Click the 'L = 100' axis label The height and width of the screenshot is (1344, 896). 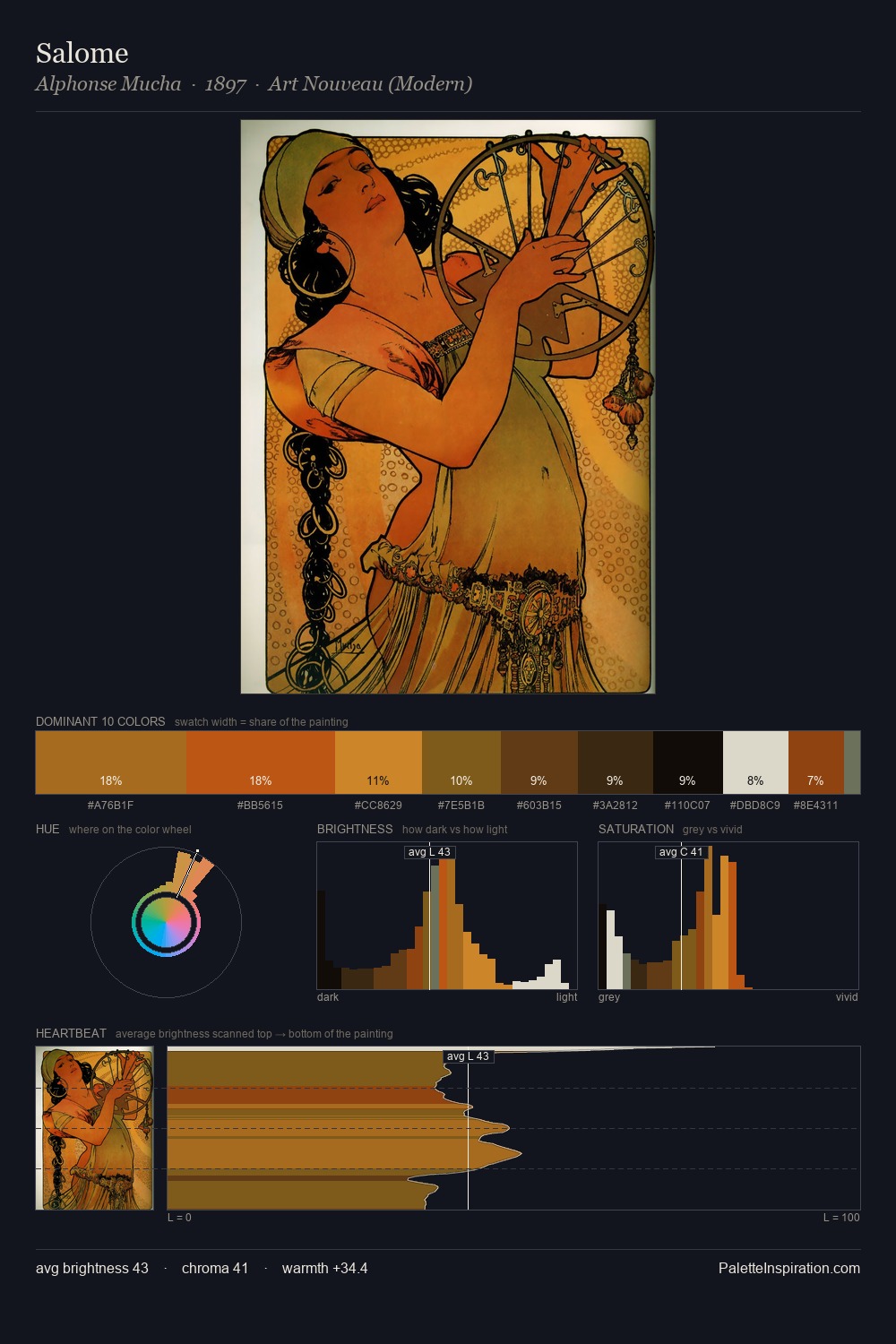point(841,1218)
